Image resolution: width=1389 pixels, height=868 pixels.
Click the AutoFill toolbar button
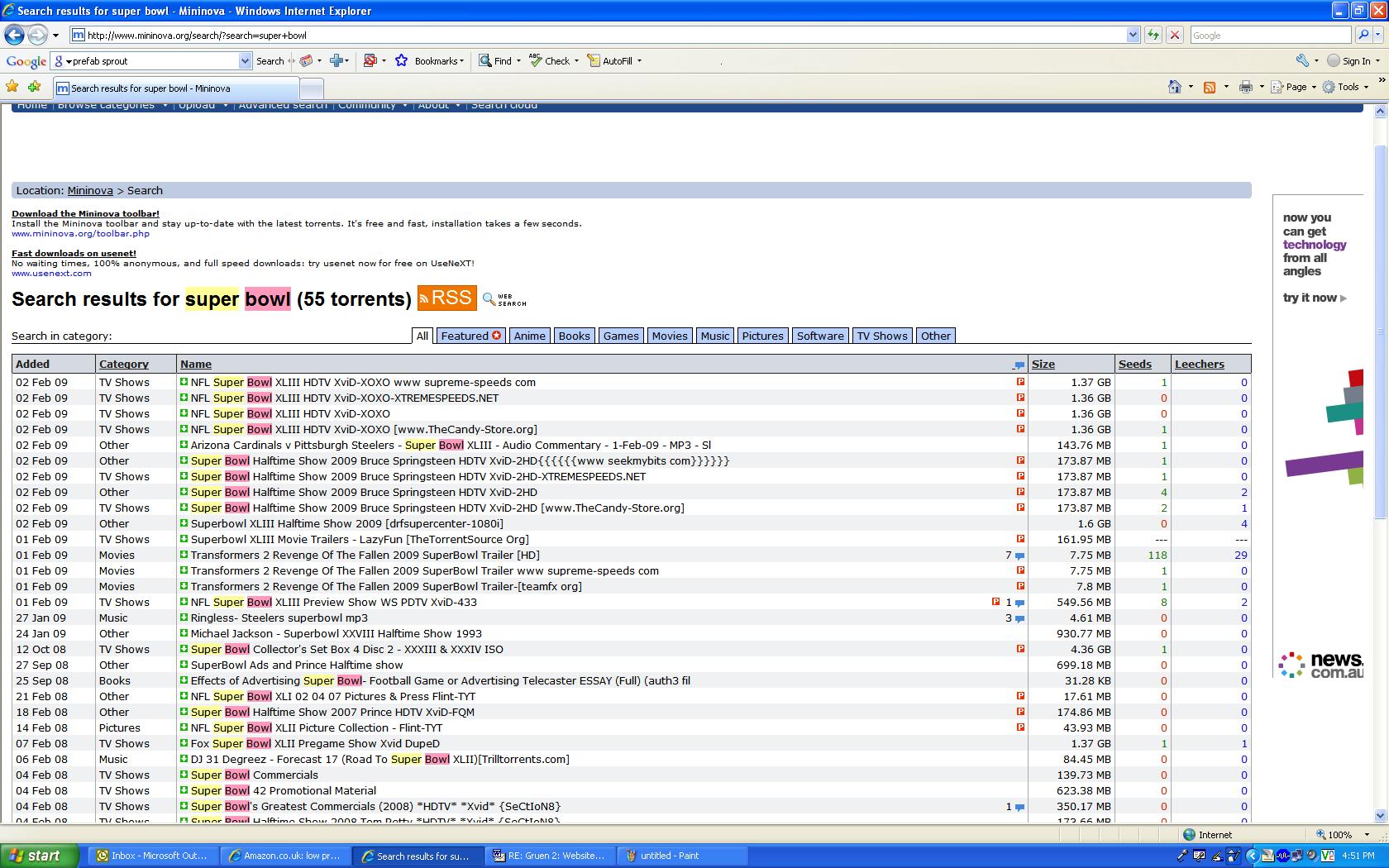pos(610,60)
